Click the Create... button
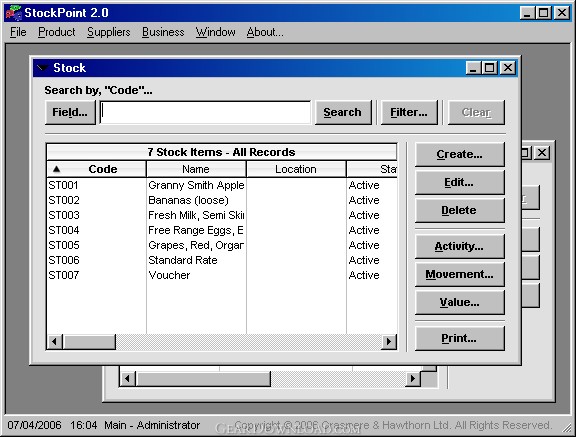This screenshot has height=437, width=576. click(x=460, y=155)
